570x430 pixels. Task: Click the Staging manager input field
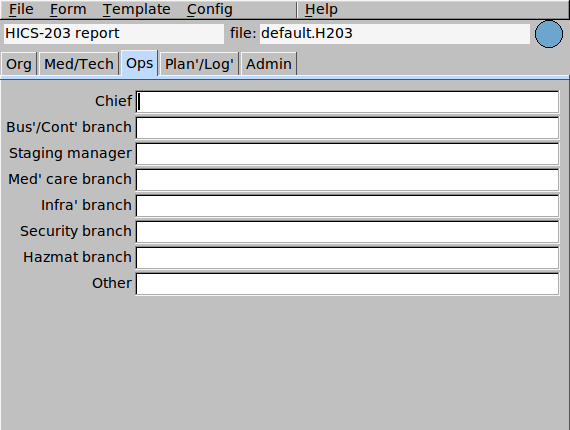[347, 154]
